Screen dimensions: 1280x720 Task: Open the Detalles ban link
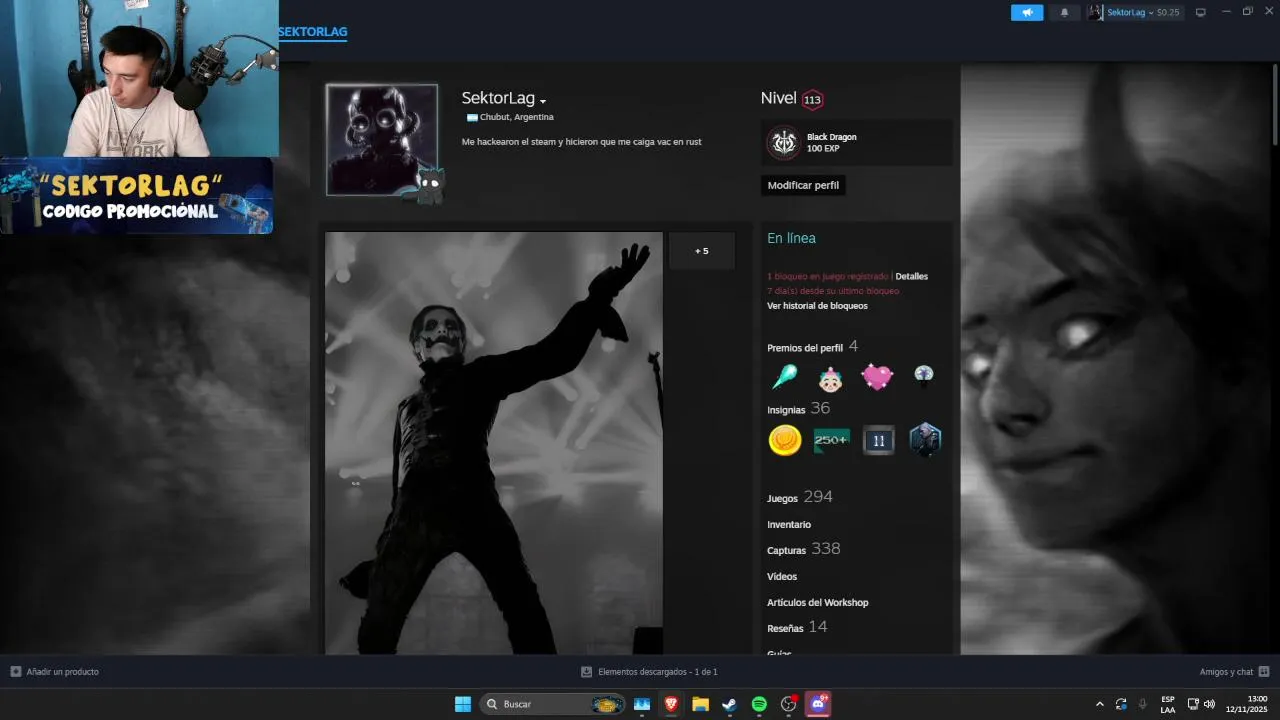pyautogui.click(x=911, y=276)
